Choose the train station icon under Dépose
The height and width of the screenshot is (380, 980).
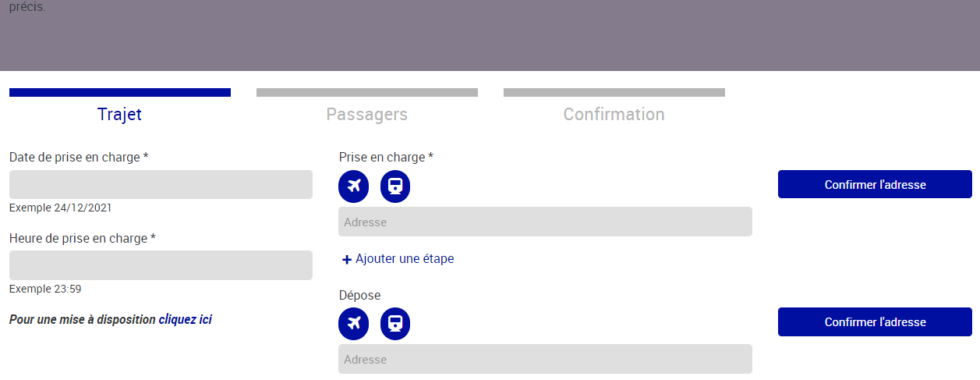click(x=396, y=324)
